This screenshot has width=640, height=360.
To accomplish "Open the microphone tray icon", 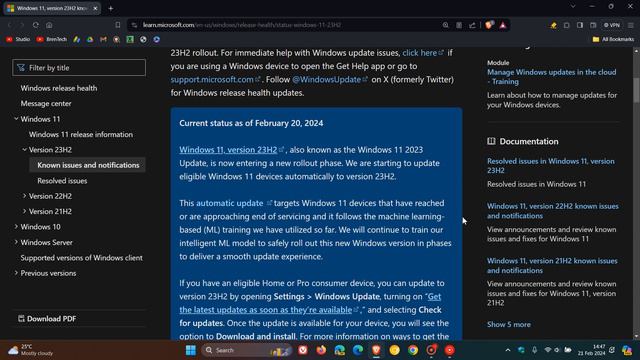I will (x=534, y=350).
